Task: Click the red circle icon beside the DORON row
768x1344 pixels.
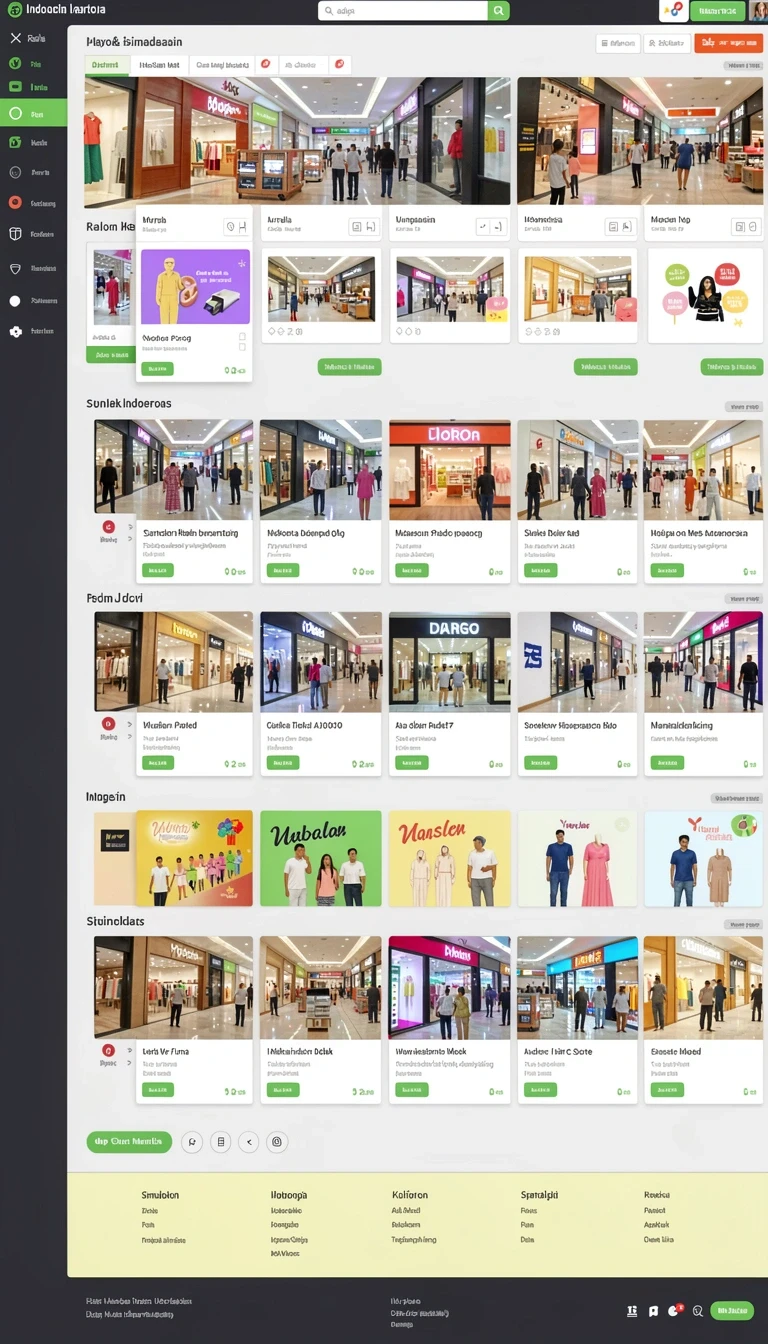Action: click(108, 527)
